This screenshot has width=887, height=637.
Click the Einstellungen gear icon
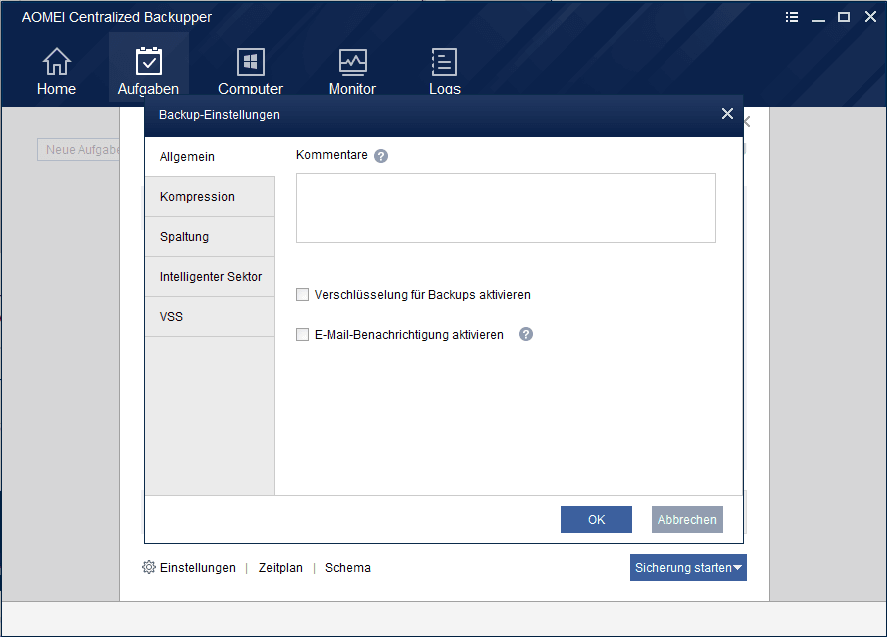coord(149,567)
